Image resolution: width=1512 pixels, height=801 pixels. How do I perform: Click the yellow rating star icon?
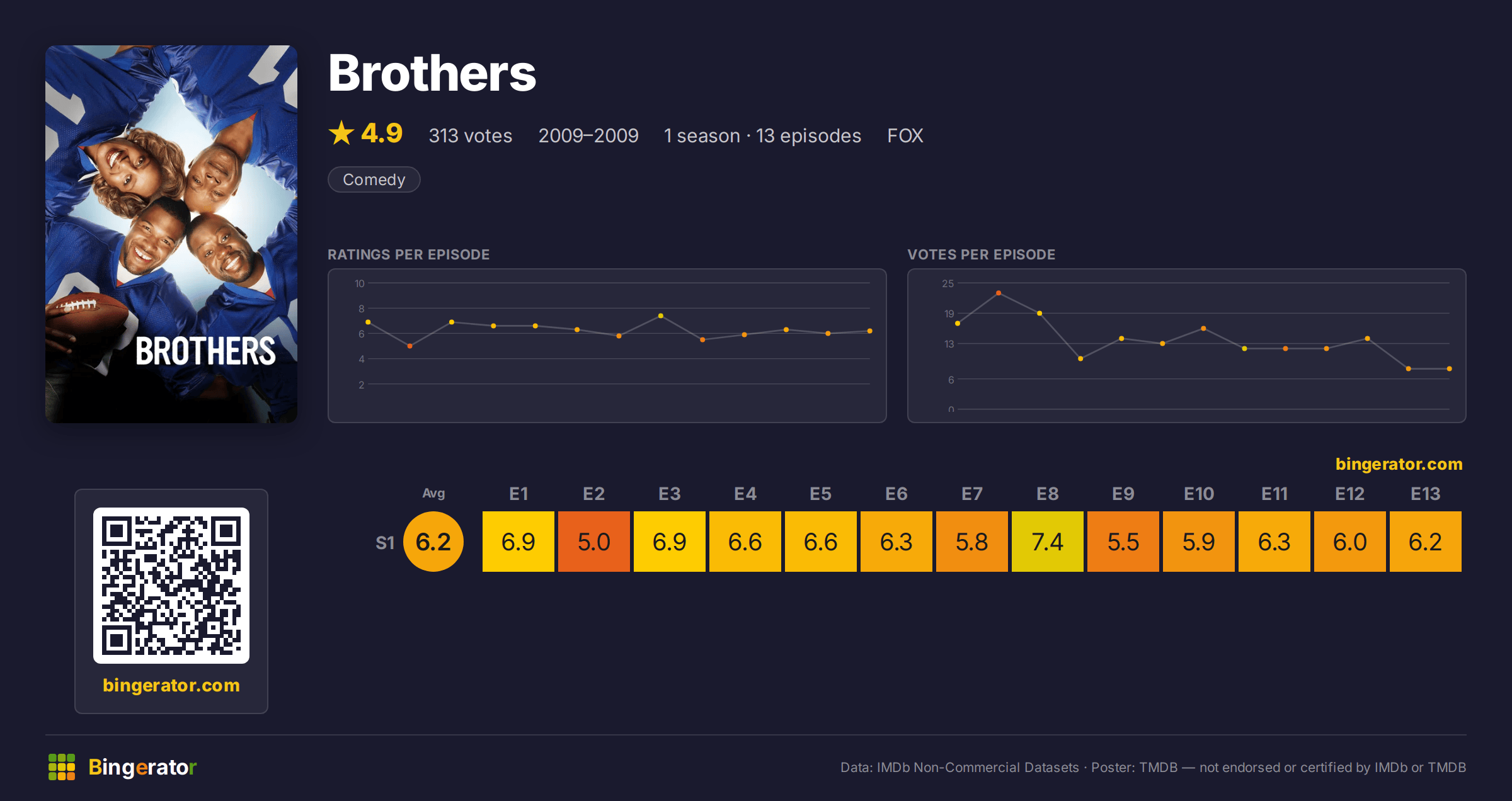pos(341,133)
